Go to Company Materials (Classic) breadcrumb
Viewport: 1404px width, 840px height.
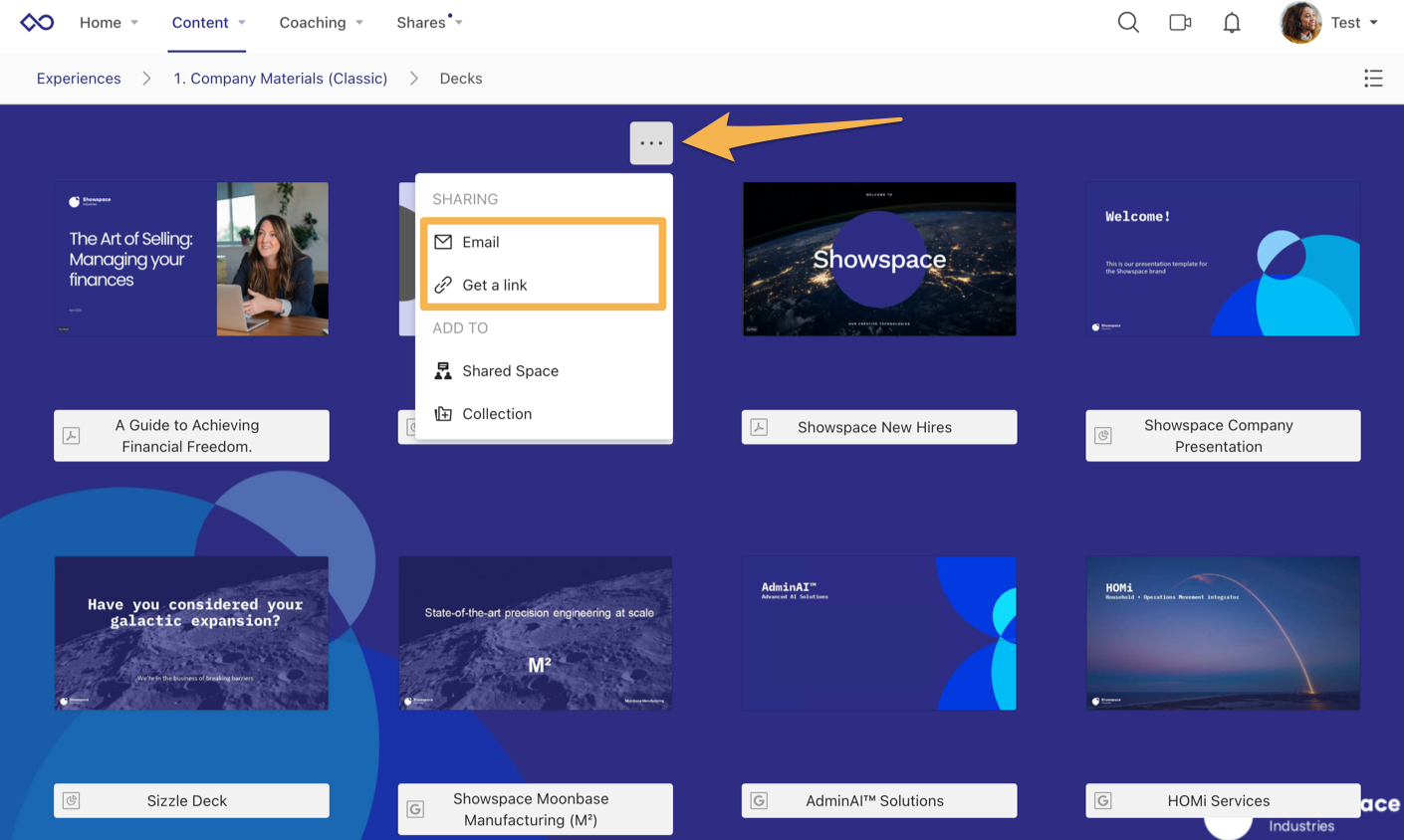[280, 78]
